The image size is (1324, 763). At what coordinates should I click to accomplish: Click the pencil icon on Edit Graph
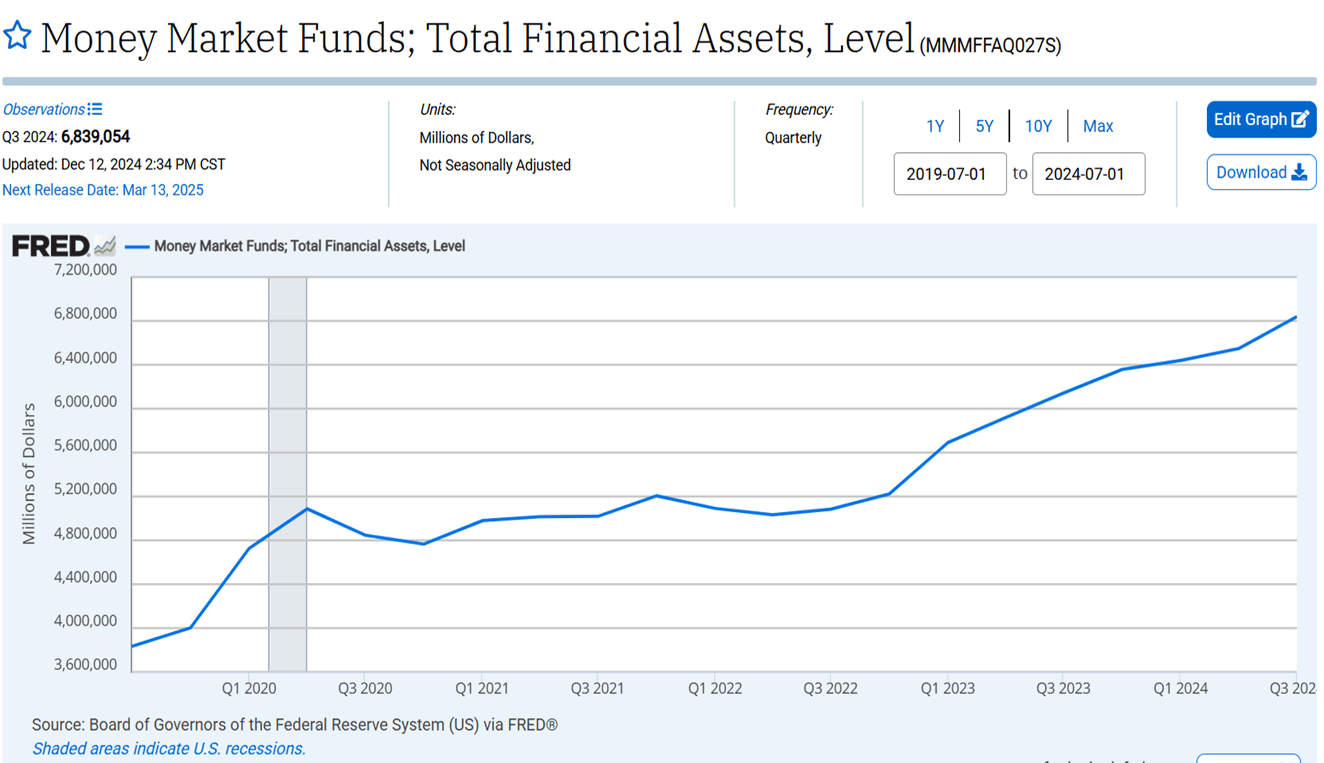pos(1300,120)
